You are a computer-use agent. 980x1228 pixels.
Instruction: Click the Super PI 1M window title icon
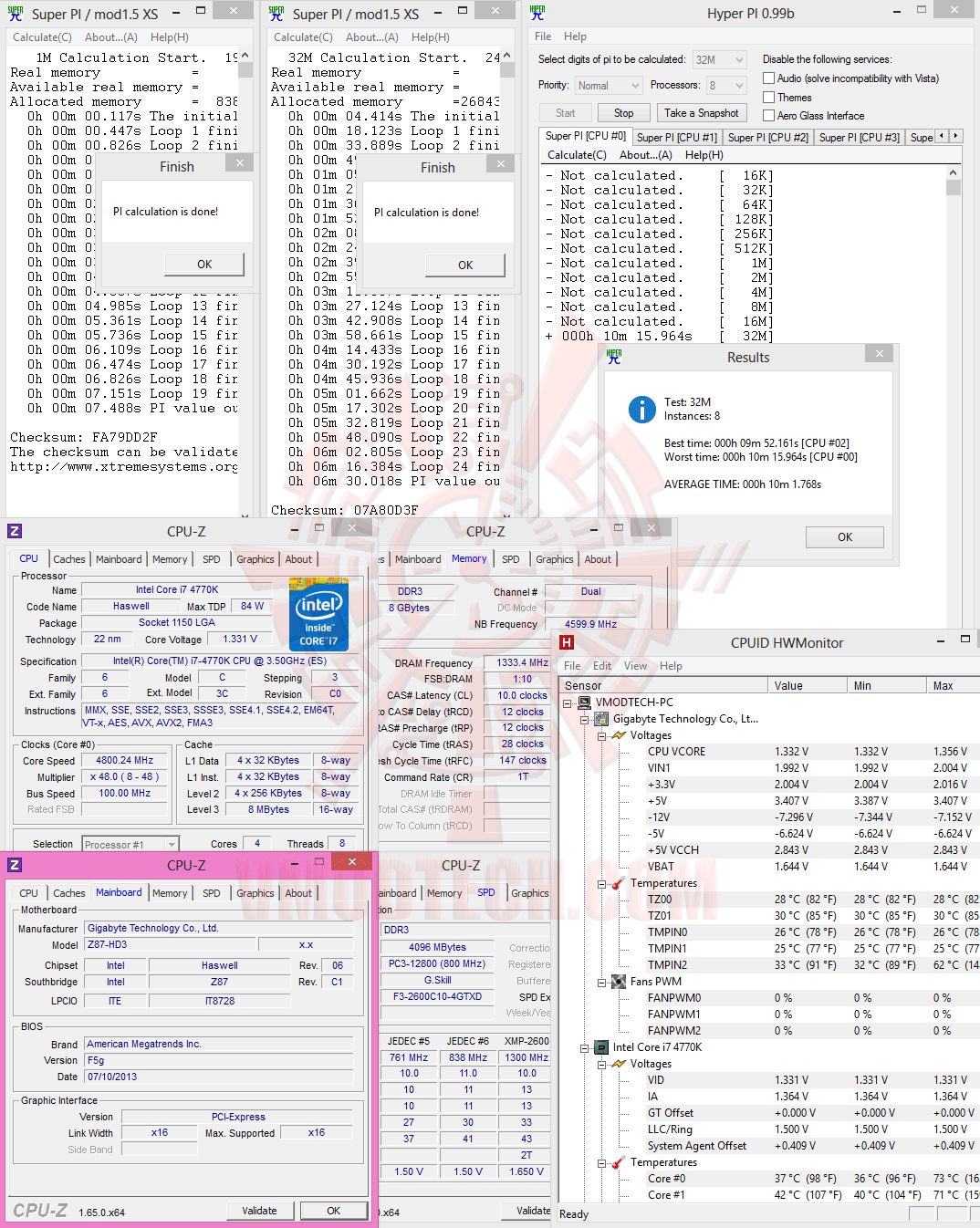15,13
